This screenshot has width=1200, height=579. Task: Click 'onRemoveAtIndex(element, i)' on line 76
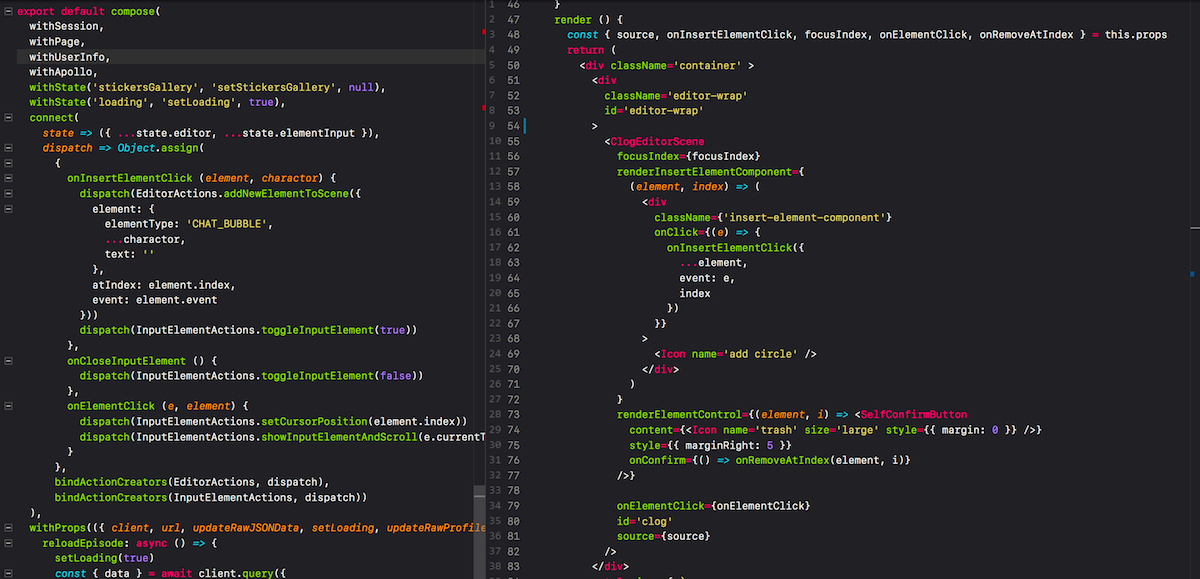tap(822, 460)
